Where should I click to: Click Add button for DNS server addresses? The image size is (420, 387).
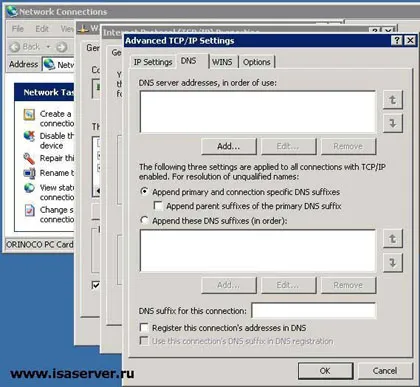pos(229,146)
